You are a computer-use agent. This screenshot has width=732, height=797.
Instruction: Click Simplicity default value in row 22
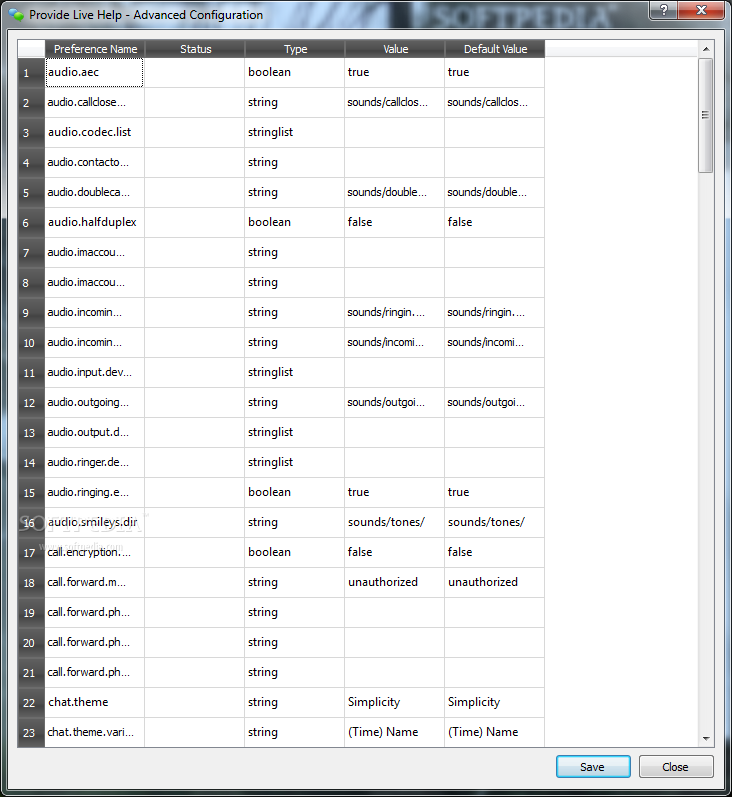coord(495,702)
